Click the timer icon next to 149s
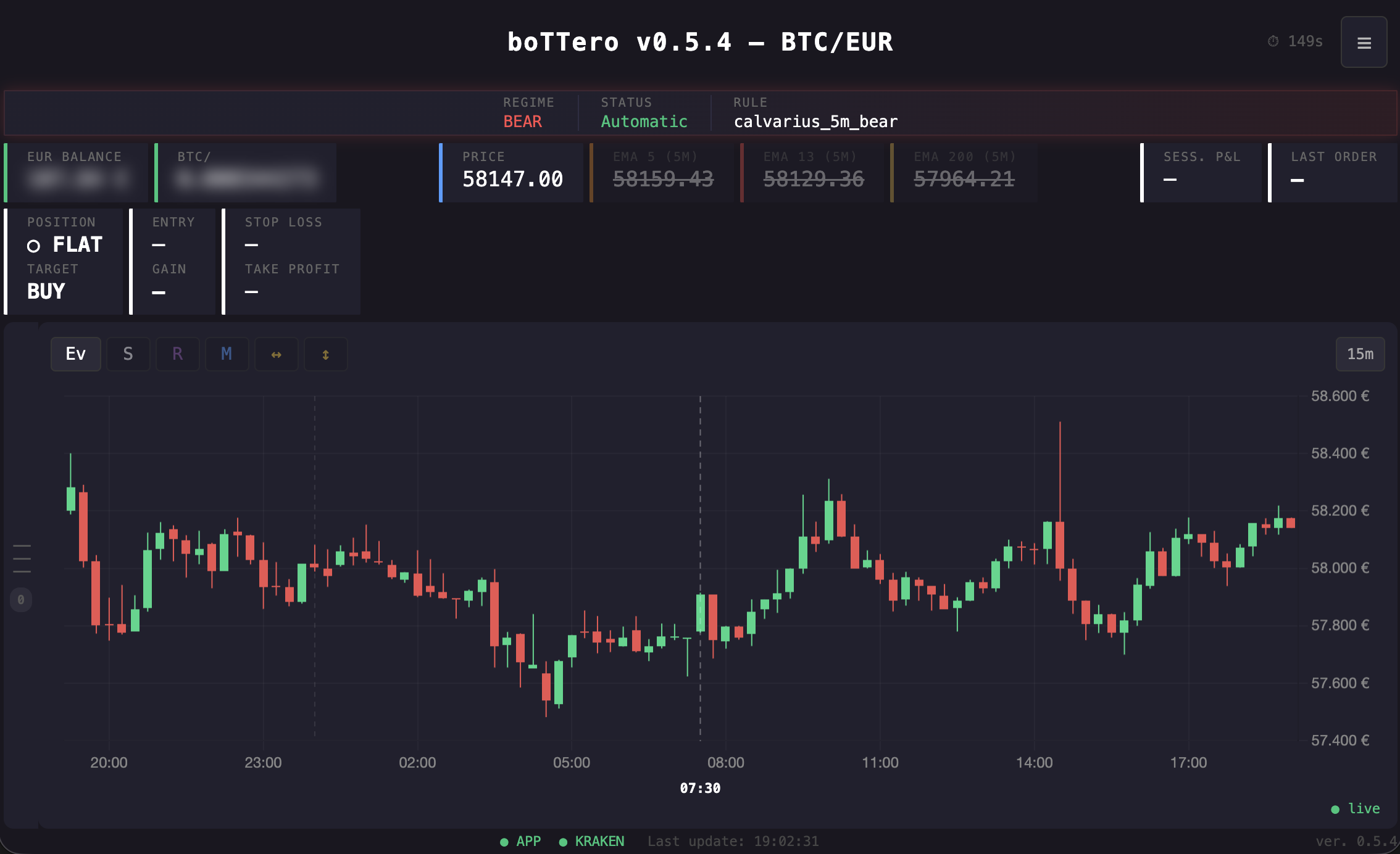The height and width of the screenshot is (854, 1400). (x=1272, y=41)
